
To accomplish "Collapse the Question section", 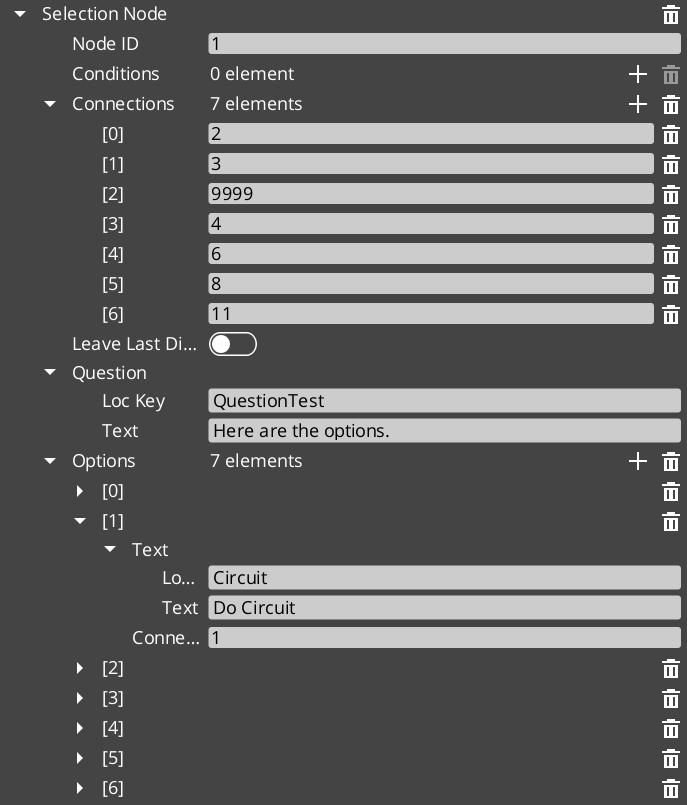I will pos(50,372).
